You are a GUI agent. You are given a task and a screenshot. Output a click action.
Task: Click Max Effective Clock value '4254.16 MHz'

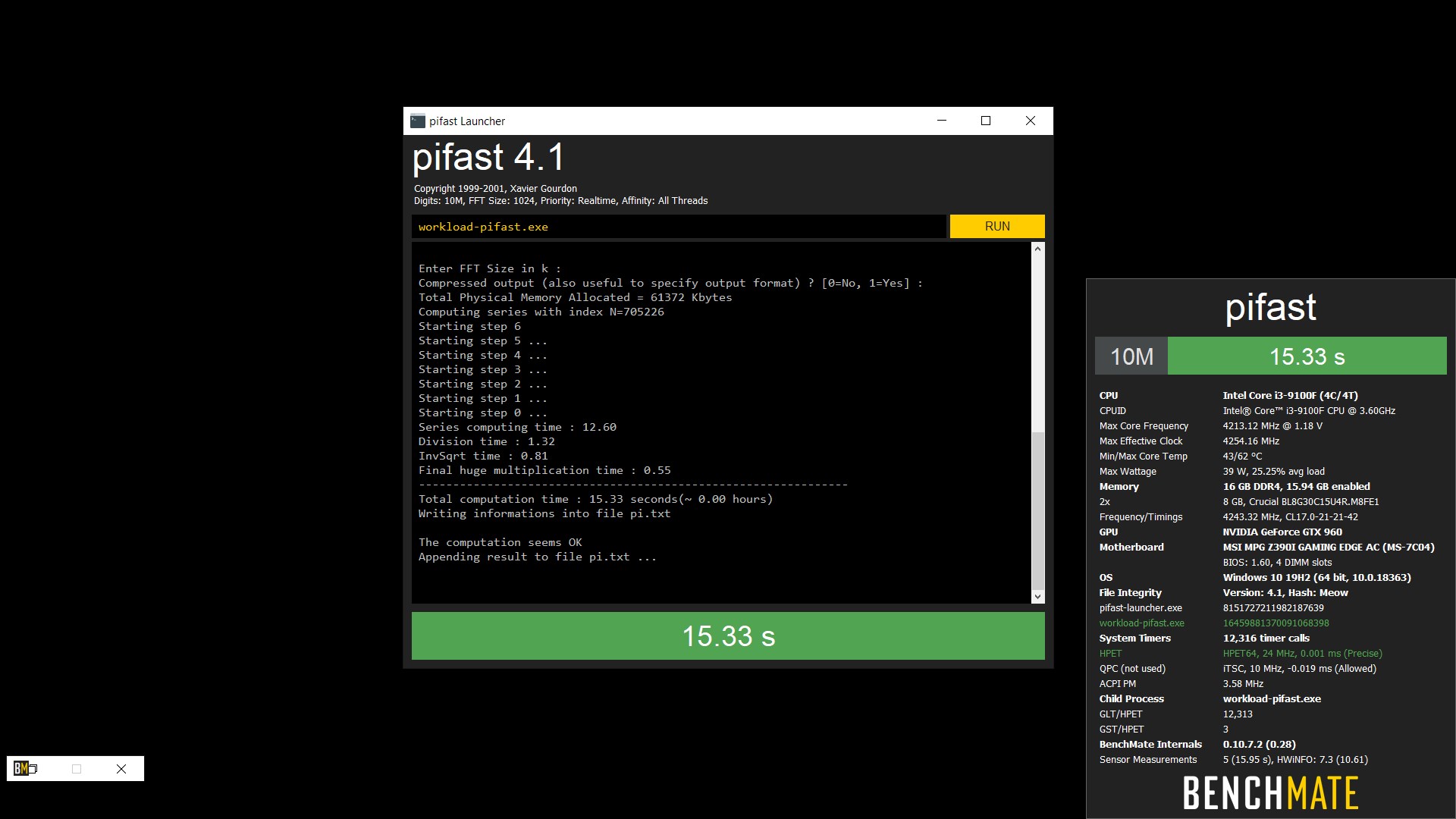pos(1251,441)
